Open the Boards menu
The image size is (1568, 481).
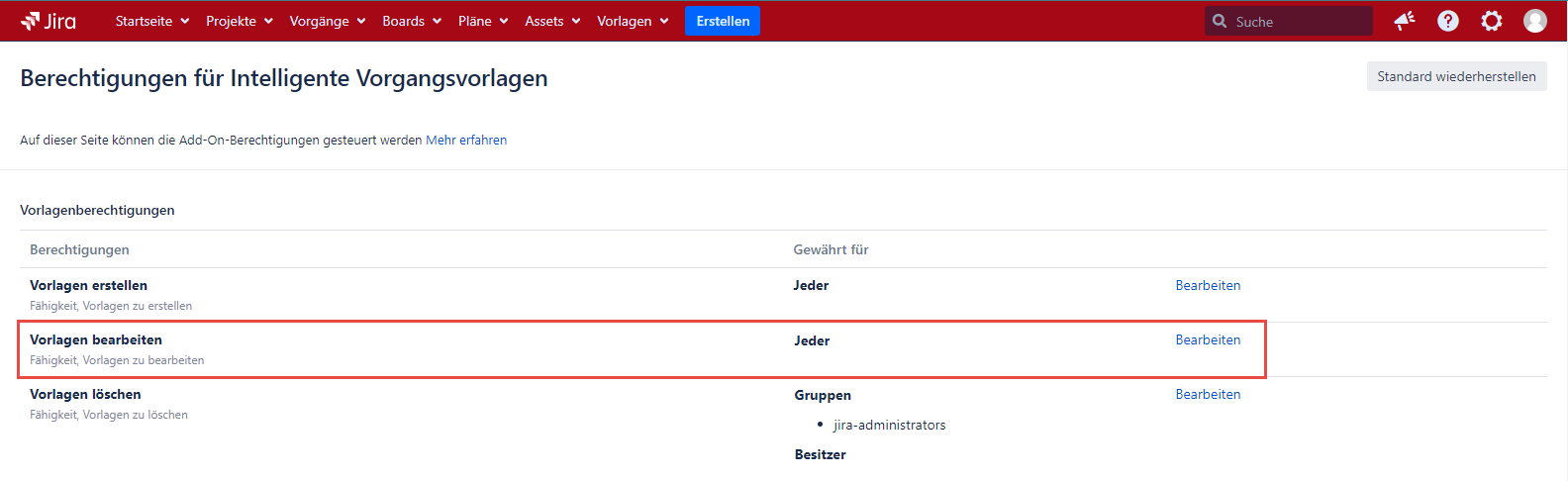pos(411,21)
